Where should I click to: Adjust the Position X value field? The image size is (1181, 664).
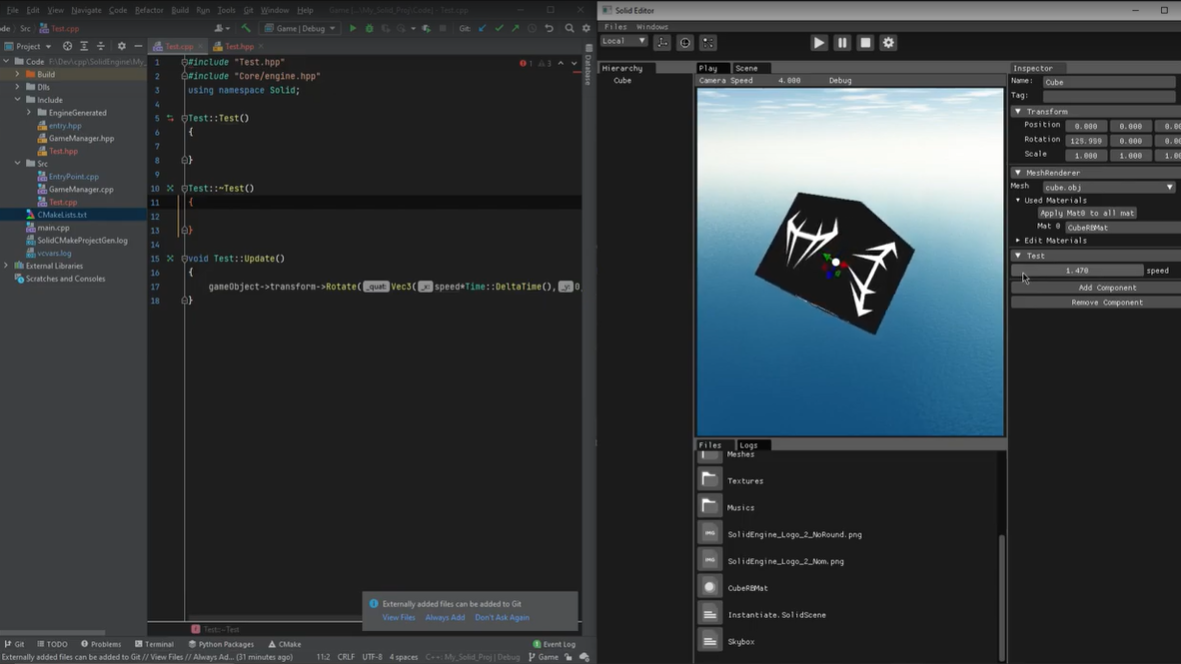coord(1085,126)
